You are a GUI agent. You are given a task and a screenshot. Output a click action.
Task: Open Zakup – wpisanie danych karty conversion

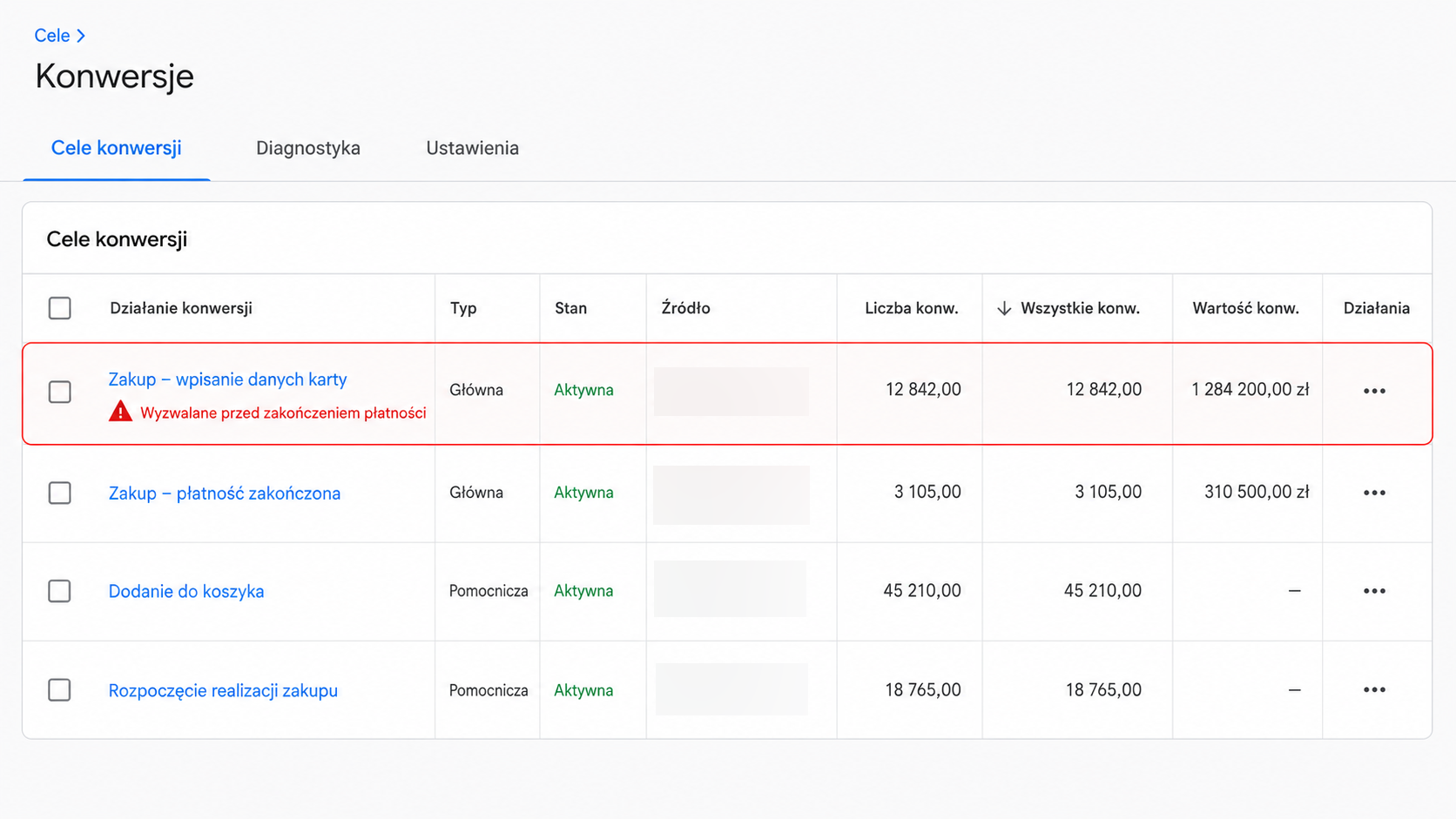227,379
